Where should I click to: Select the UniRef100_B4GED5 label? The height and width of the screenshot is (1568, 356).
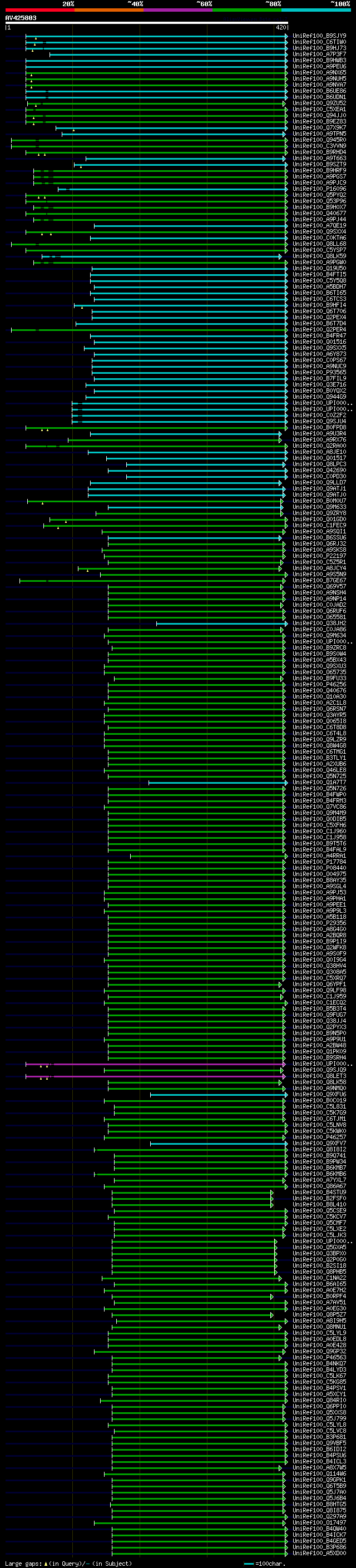319,1541
